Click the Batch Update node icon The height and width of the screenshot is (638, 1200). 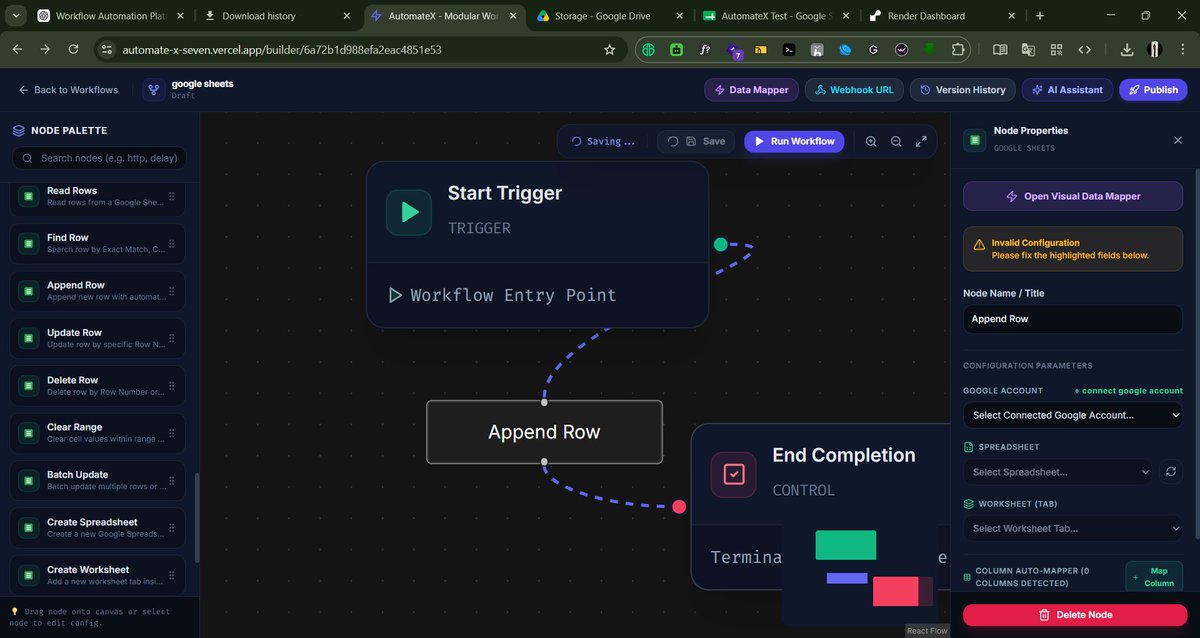click(x=29, y=481)
